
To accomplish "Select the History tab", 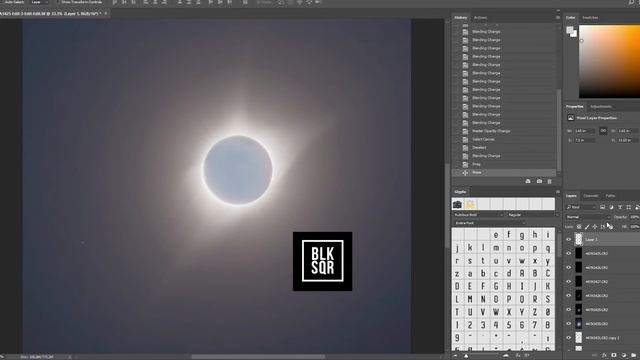I will [x=460, y=18].
